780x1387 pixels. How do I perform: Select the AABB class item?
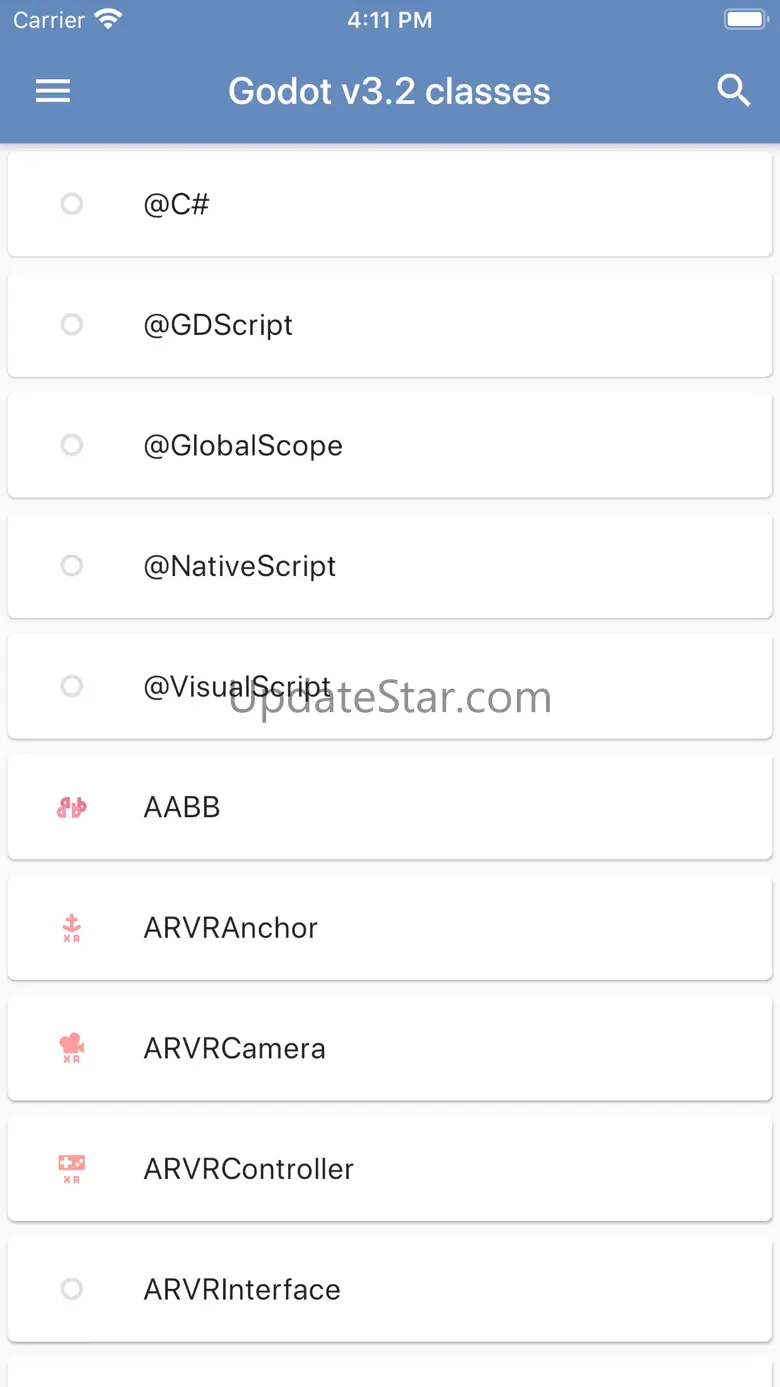[x=390, y=807]
